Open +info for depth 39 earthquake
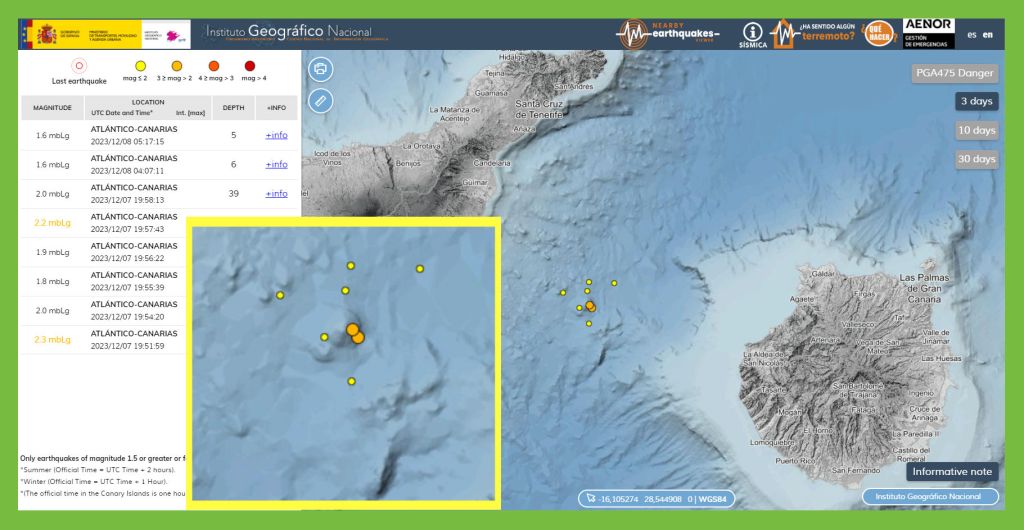The image size is (1024, 530). coord(276,193)
